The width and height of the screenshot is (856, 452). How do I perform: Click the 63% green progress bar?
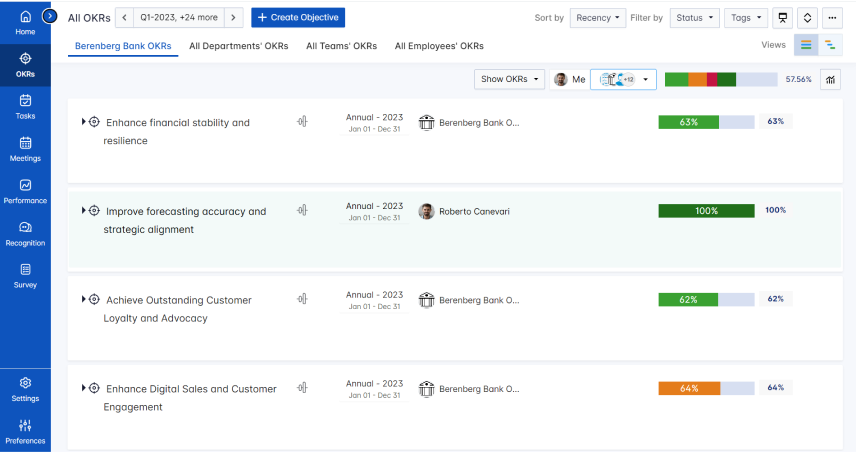point(706,122)
